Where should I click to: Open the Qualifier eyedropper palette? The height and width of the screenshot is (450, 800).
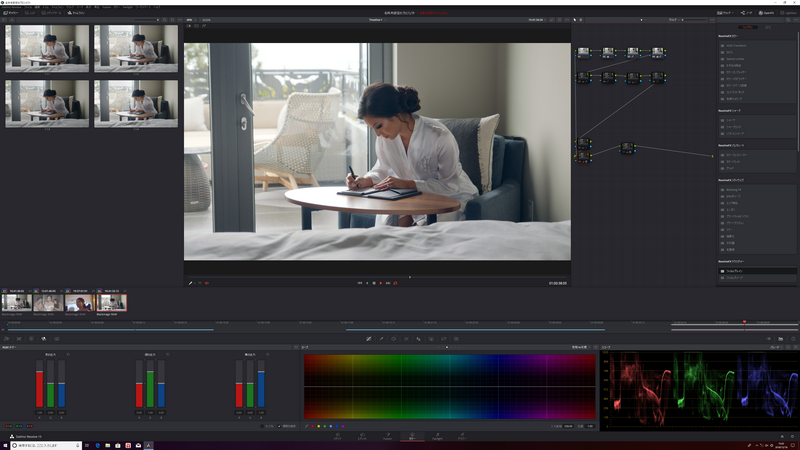click(381, 339)
